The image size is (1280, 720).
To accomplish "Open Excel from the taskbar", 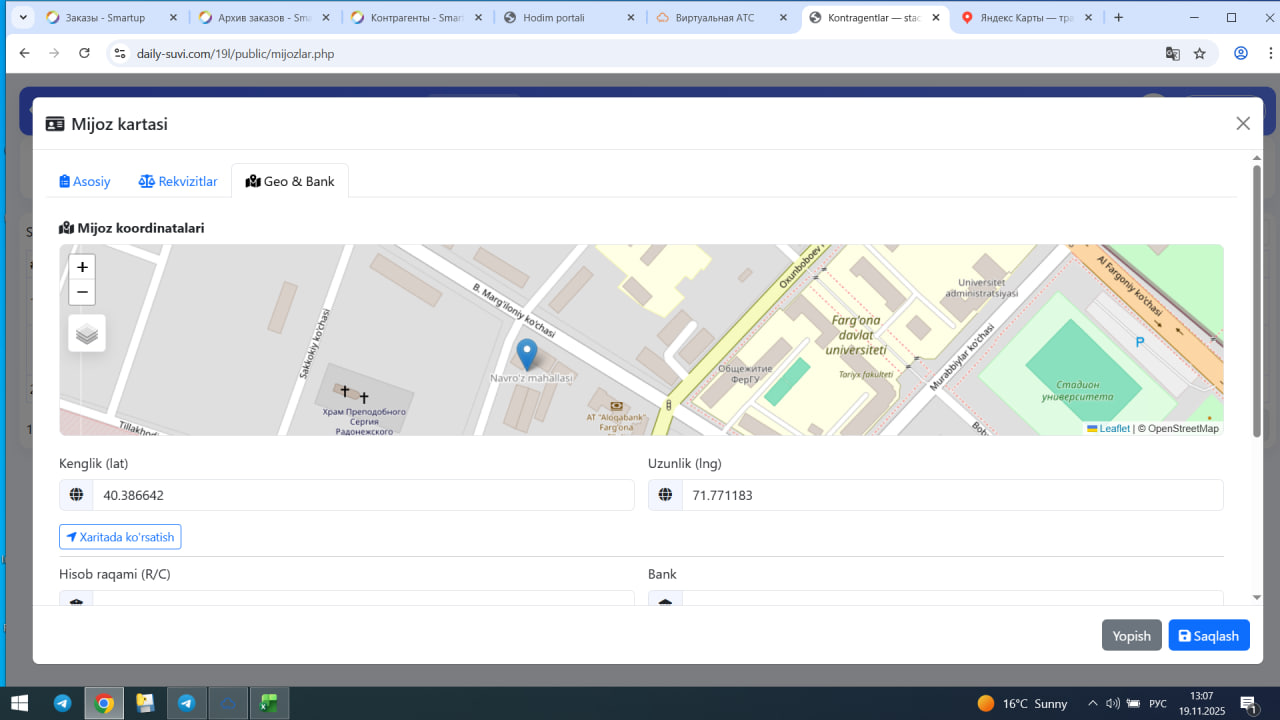I will [x=268, y=703].
